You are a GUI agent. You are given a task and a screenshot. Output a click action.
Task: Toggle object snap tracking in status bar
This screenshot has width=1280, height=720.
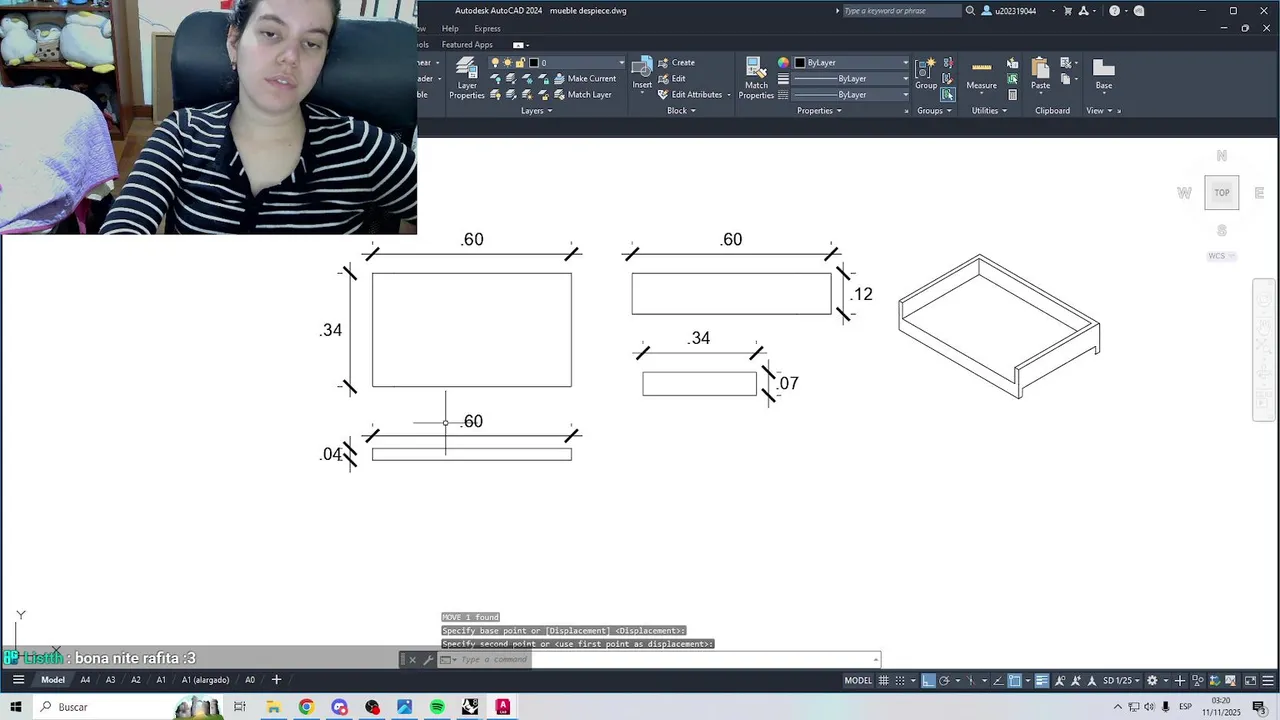(x=998, y=681)
